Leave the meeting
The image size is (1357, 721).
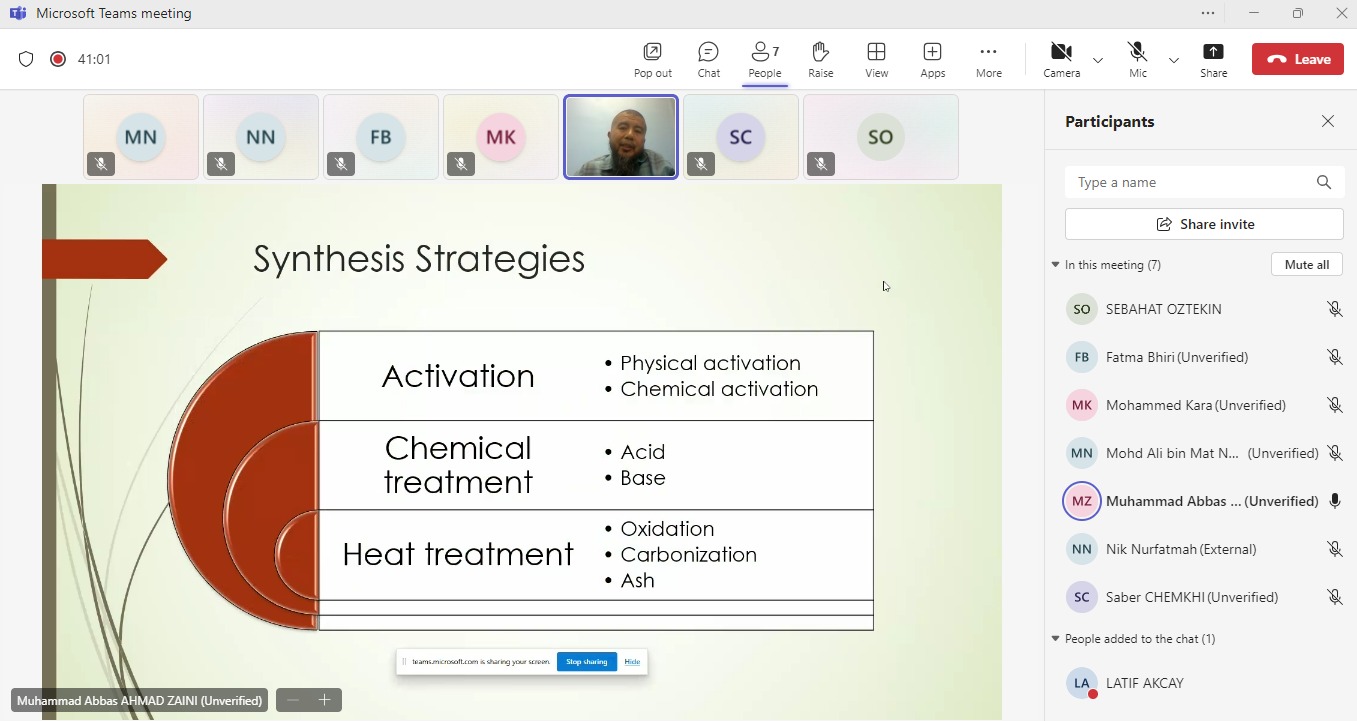(x=1298, y=59)
